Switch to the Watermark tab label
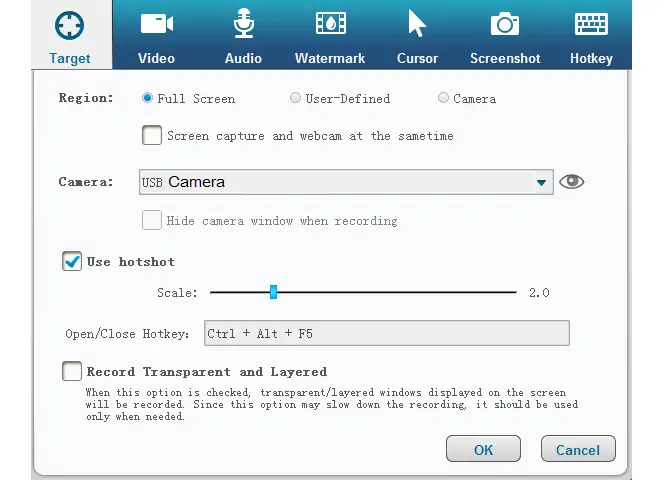Image resolution: width=664 pixels, height=480 pixels. (330, 58)
